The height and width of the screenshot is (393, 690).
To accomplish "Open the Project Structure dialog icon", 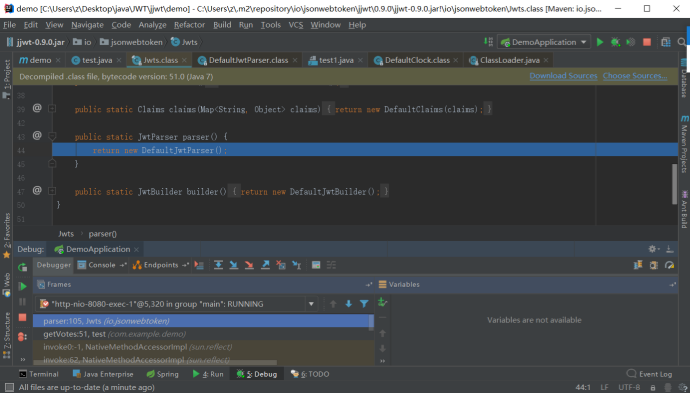I will pyautogui.click(x=665, y=42).
